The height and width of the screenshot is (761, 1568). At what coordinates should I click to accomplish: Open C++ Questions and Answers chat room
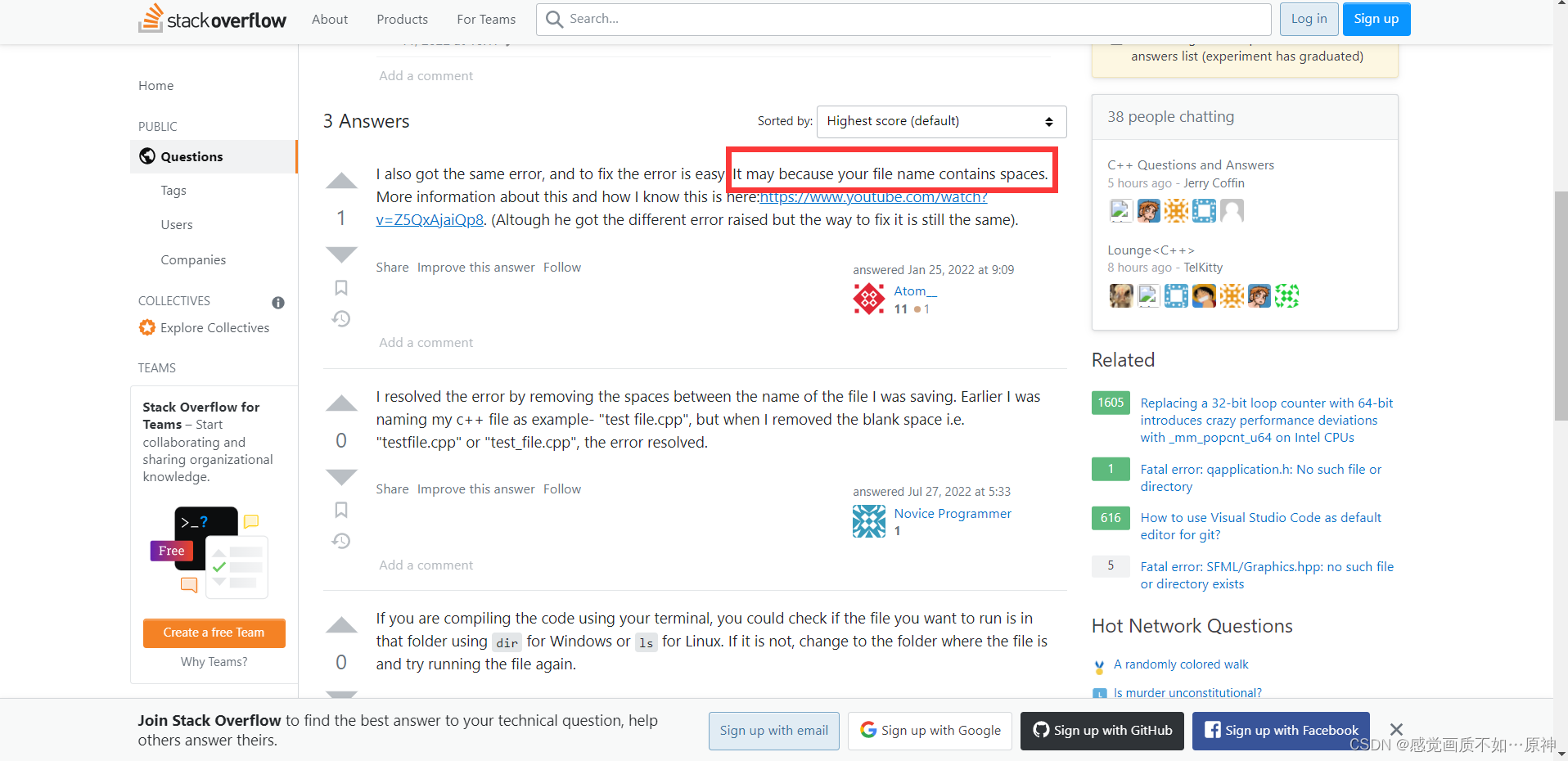tap(1191, 164)
